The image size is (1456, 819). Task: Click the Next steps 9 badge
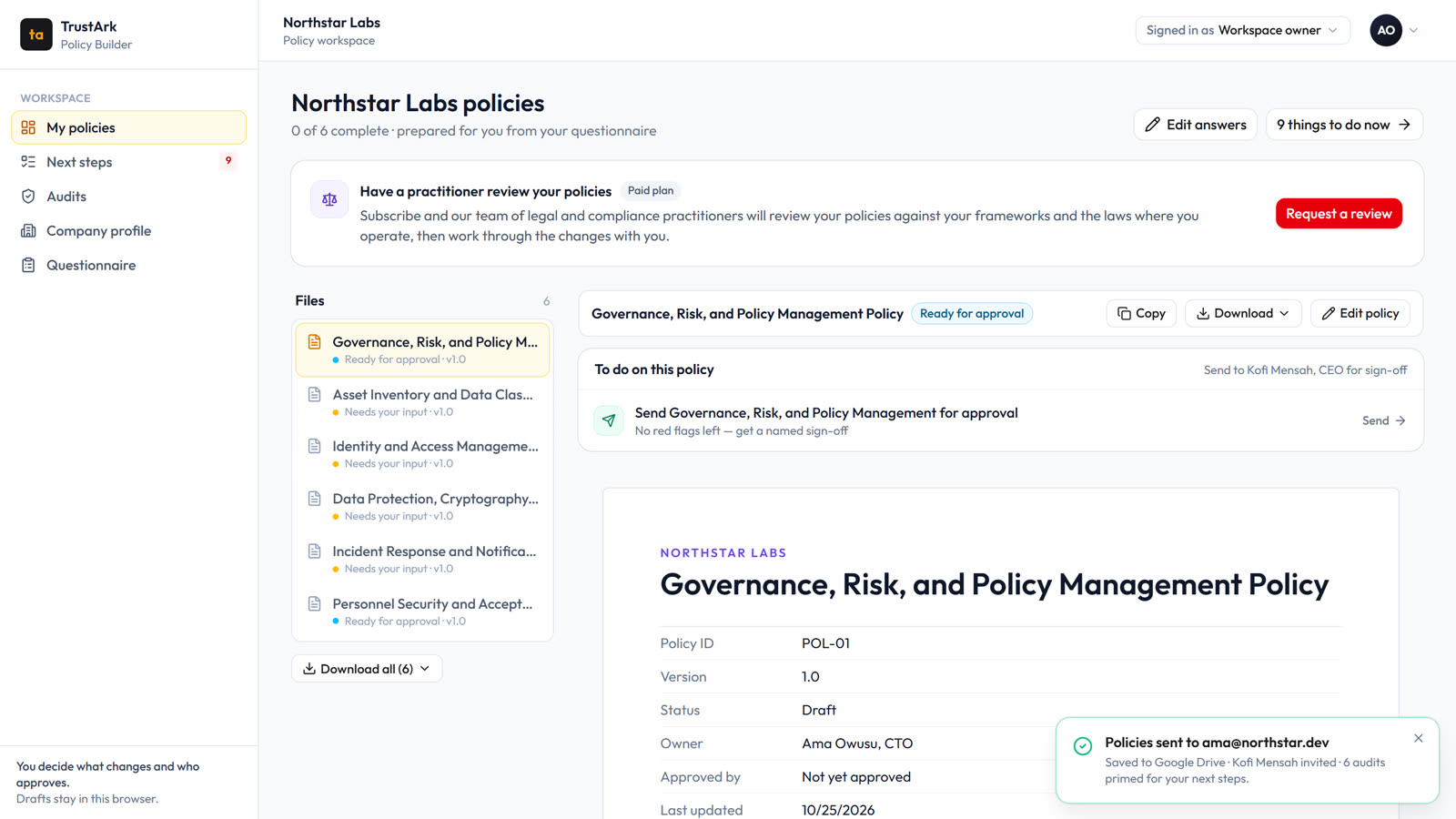point(228,161)
